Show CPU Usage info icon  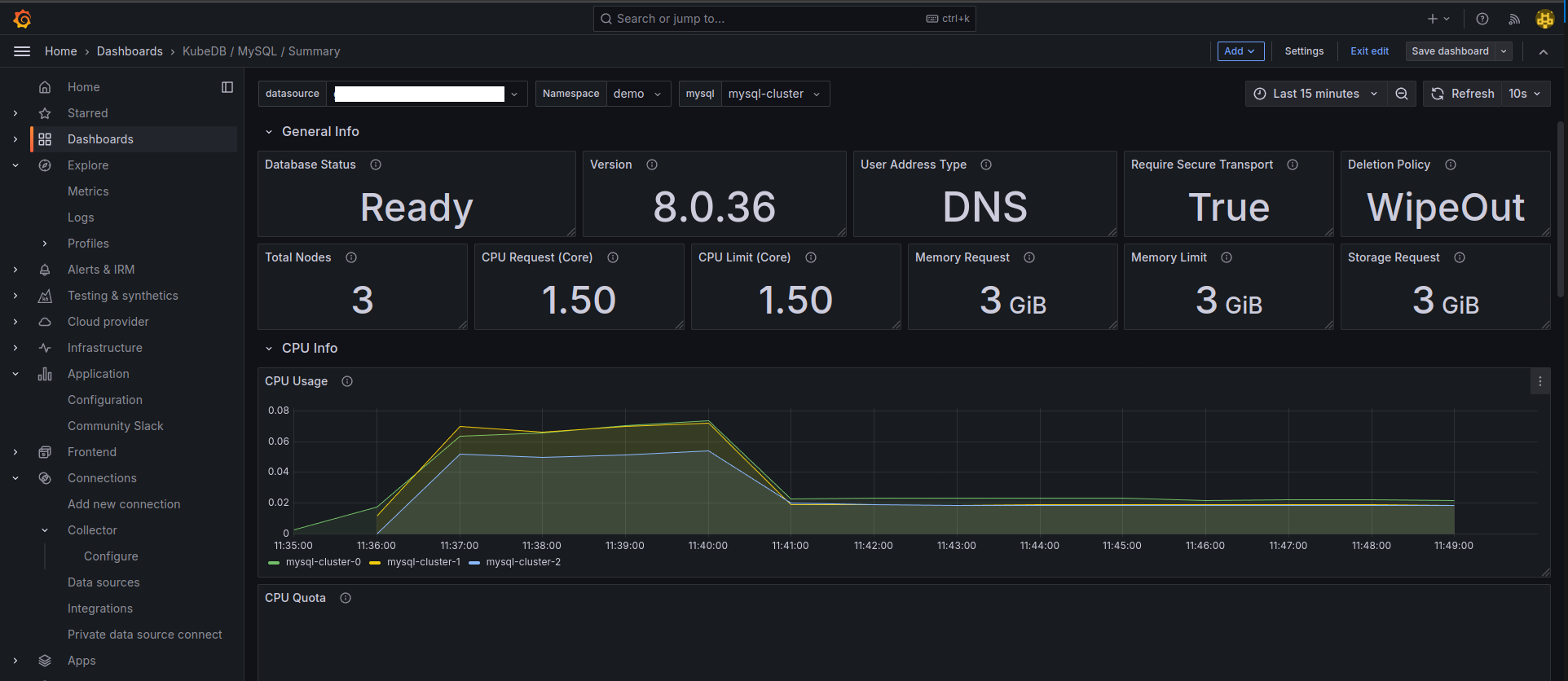(347, 381)
